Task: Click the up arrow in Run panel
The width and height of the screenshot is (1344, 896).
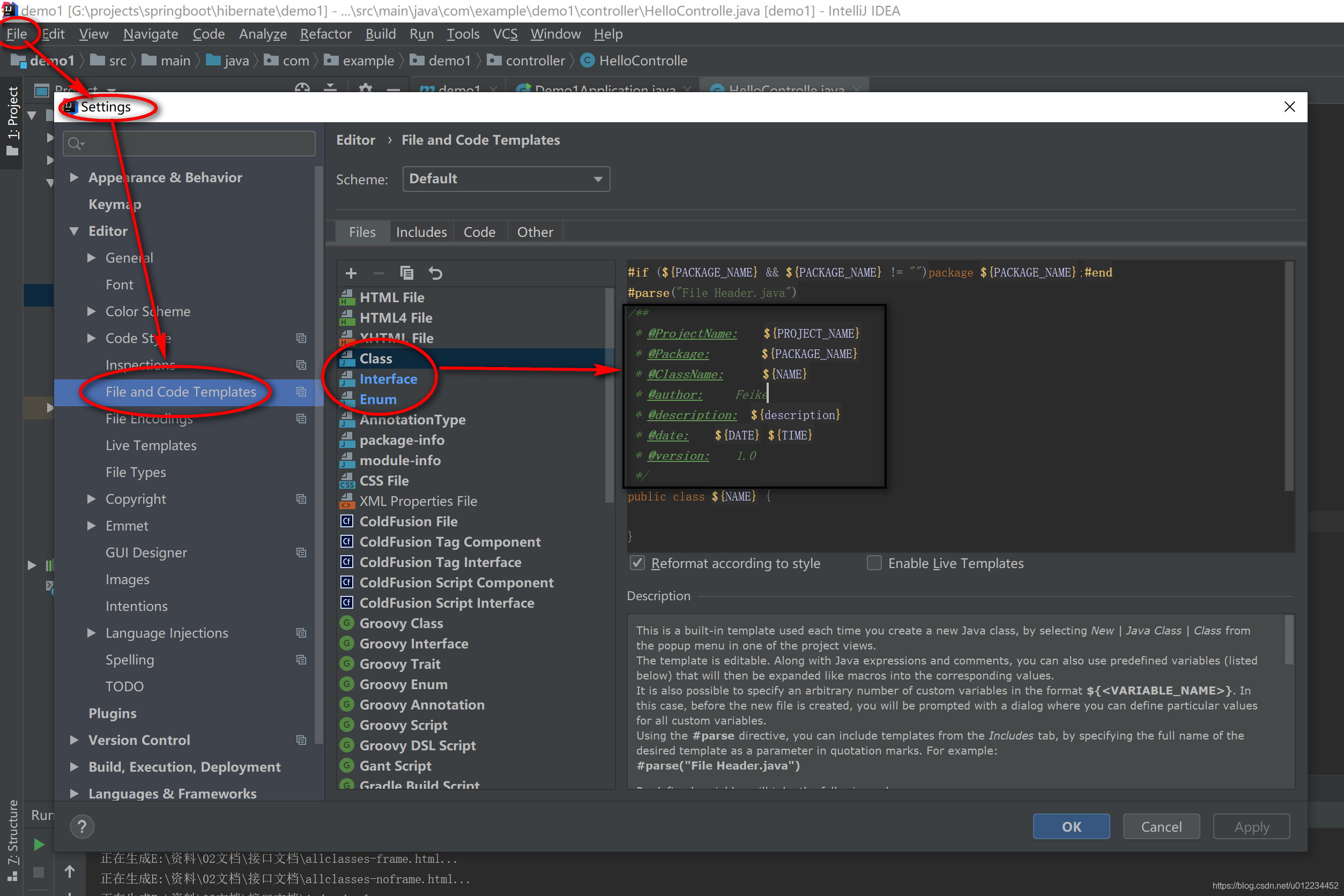Action: 69,871
